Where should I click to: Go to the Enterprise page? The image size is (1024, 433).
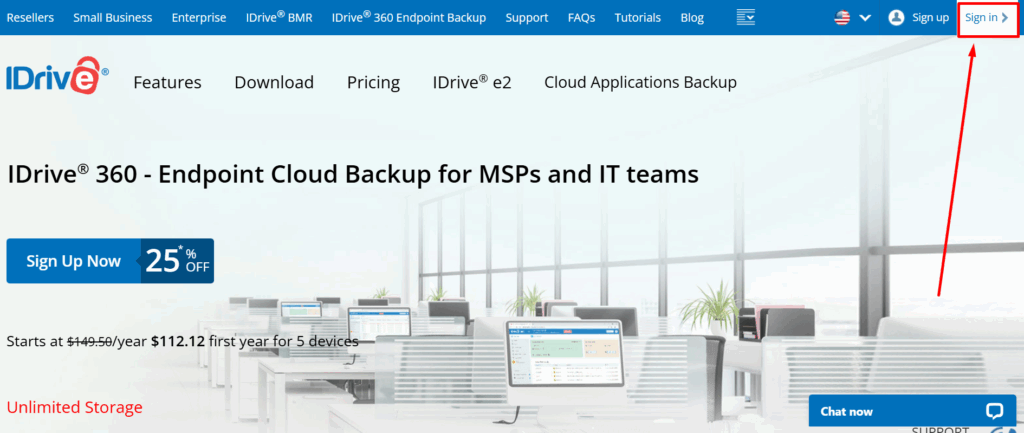click(199, 18)
